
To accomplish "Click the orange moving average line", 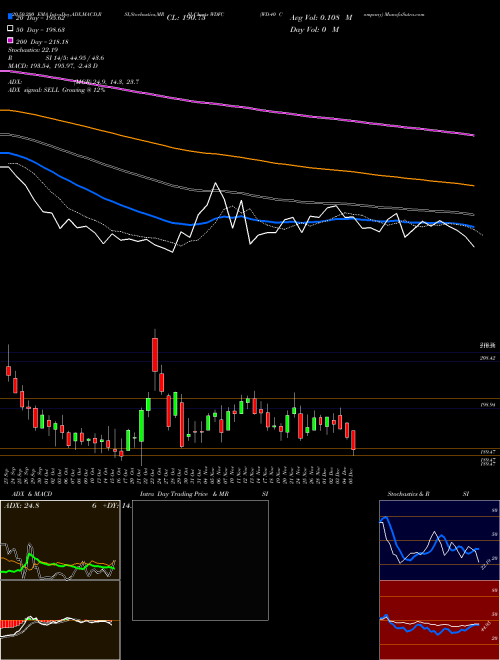I will (x=236, y=157).
